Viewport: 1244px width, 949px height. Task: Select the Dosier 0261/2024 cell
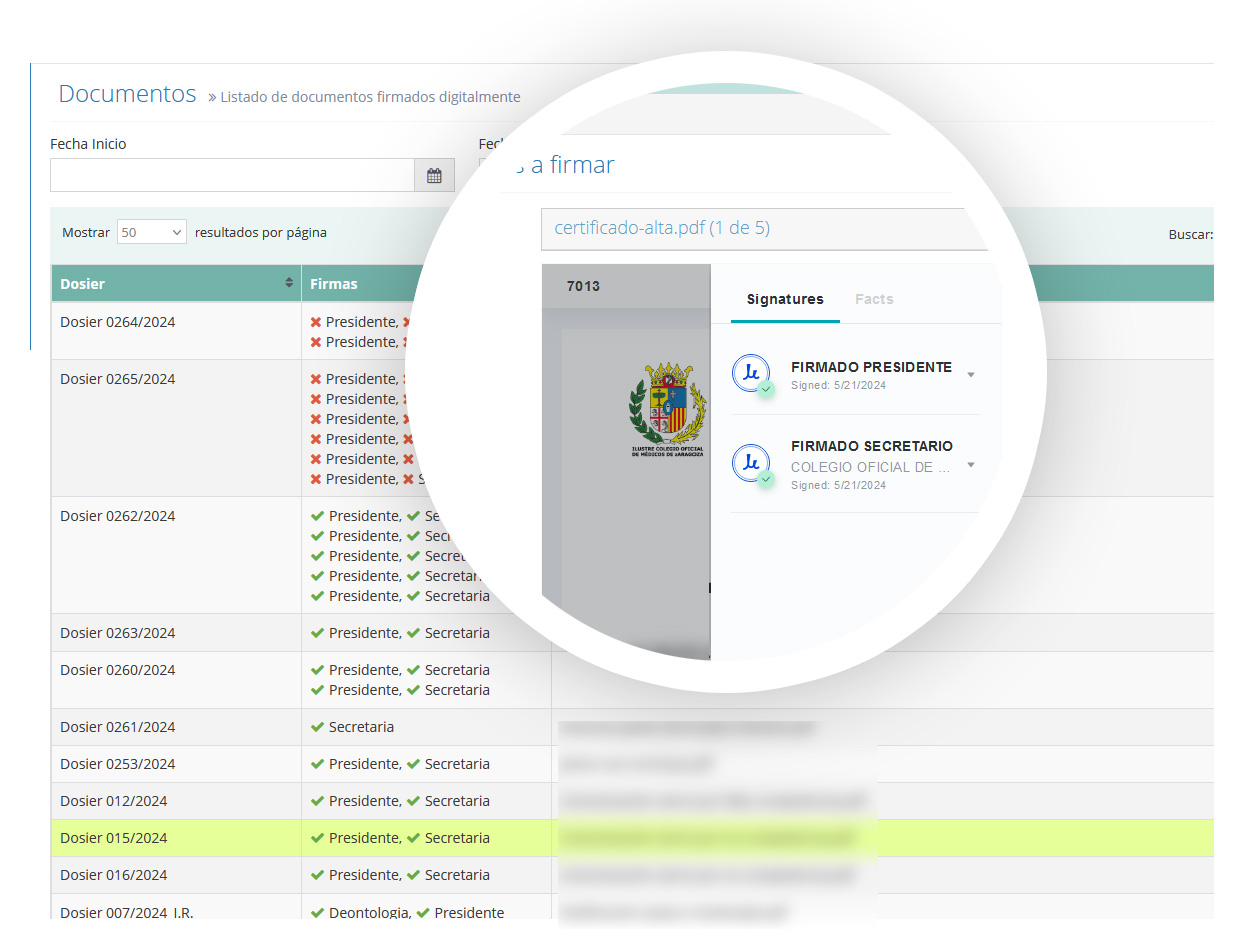176,727
